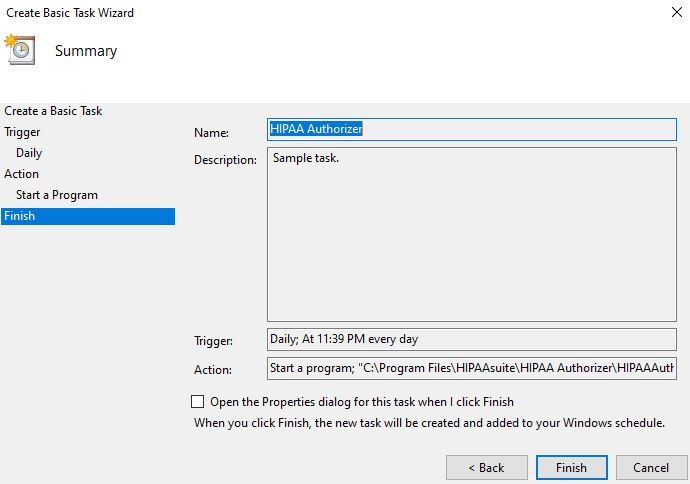Click the Name field with HIPAA Authorizer
The width and height of the screenshot is (690, 484).
(472, 129)
